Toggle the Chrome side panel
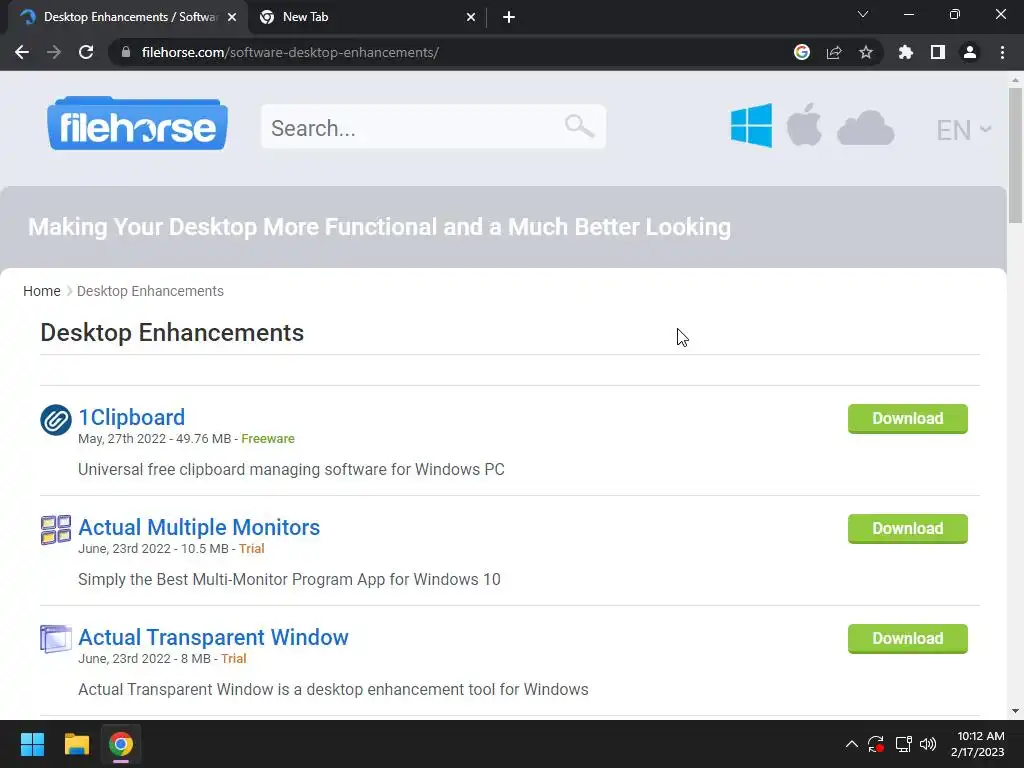The width and height of the screenshot is (1024, 768). pyautogui.click(x=938, y=52)
